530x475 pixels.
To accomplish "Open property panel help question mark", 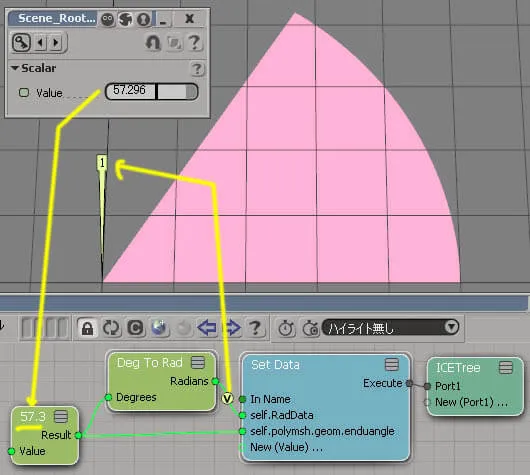I will [194, 43].
